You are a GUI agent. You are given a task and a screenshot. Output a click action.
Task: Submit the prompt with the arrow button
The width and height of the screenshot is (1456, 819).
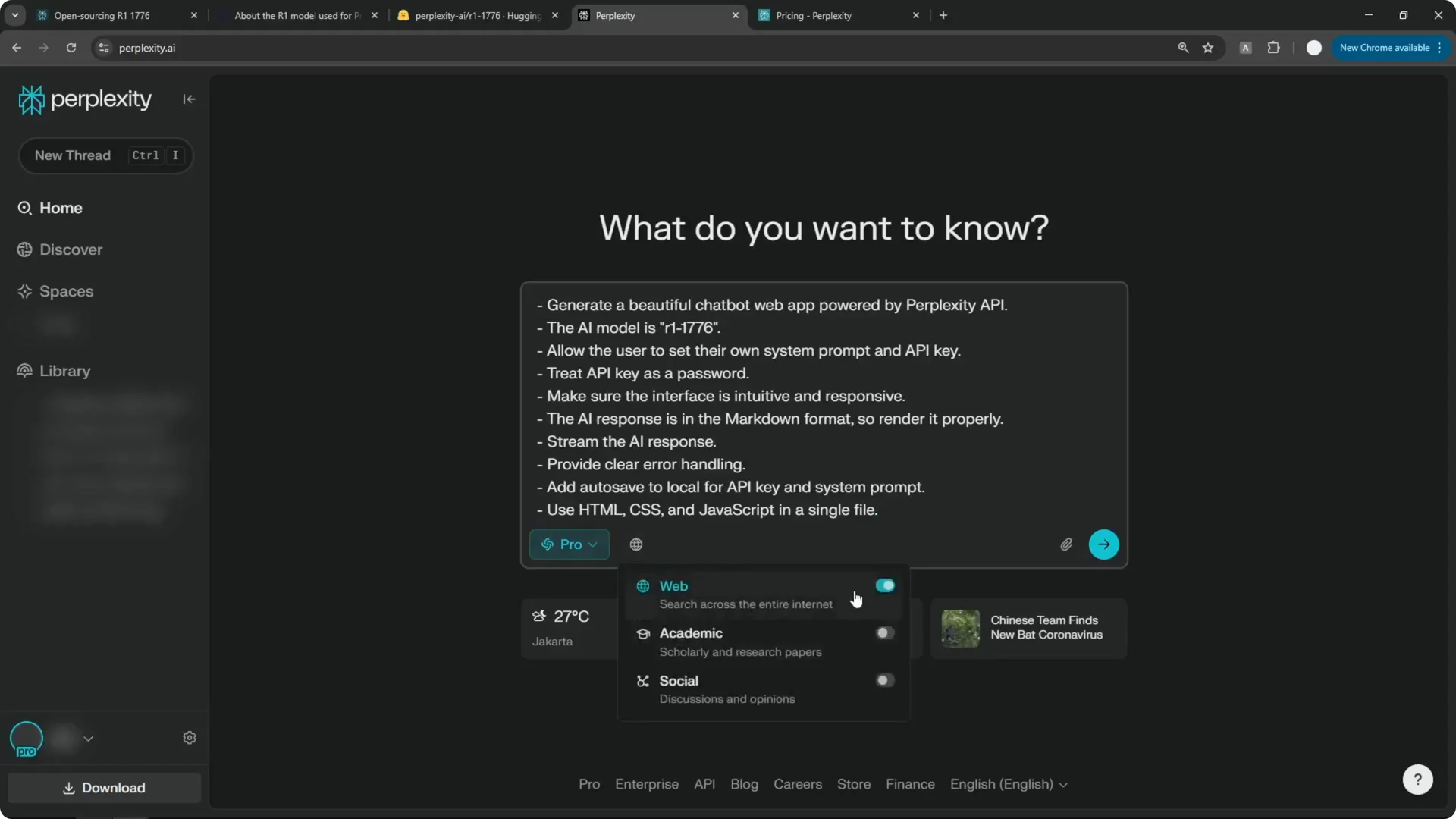click(x=1104, y=544)
